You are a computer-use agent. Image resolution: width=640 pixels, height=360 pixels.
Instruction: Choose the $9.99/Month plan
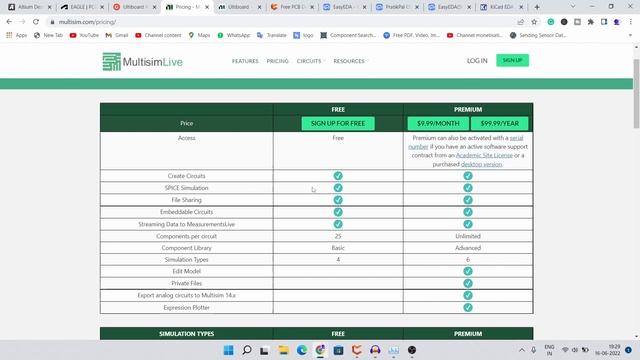click(438, 123)
